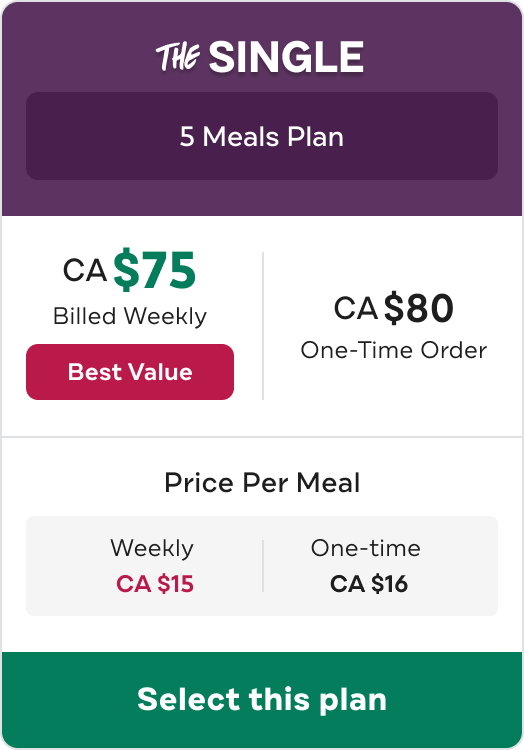Click the green $75 amount

pos(154,270)
